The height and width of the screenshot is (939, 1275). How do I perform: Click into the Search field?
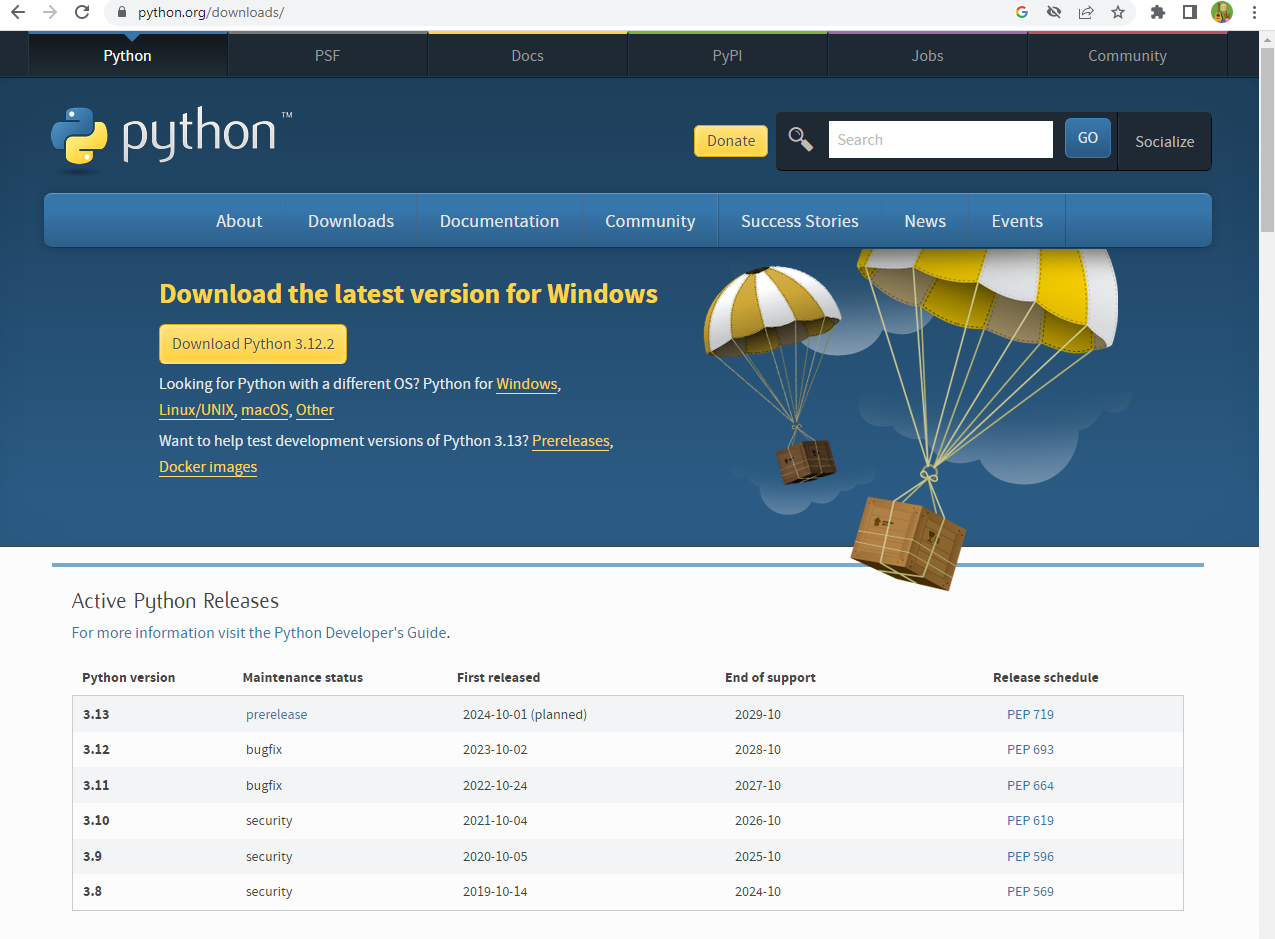pyautogui.click(x=940, y=140)
